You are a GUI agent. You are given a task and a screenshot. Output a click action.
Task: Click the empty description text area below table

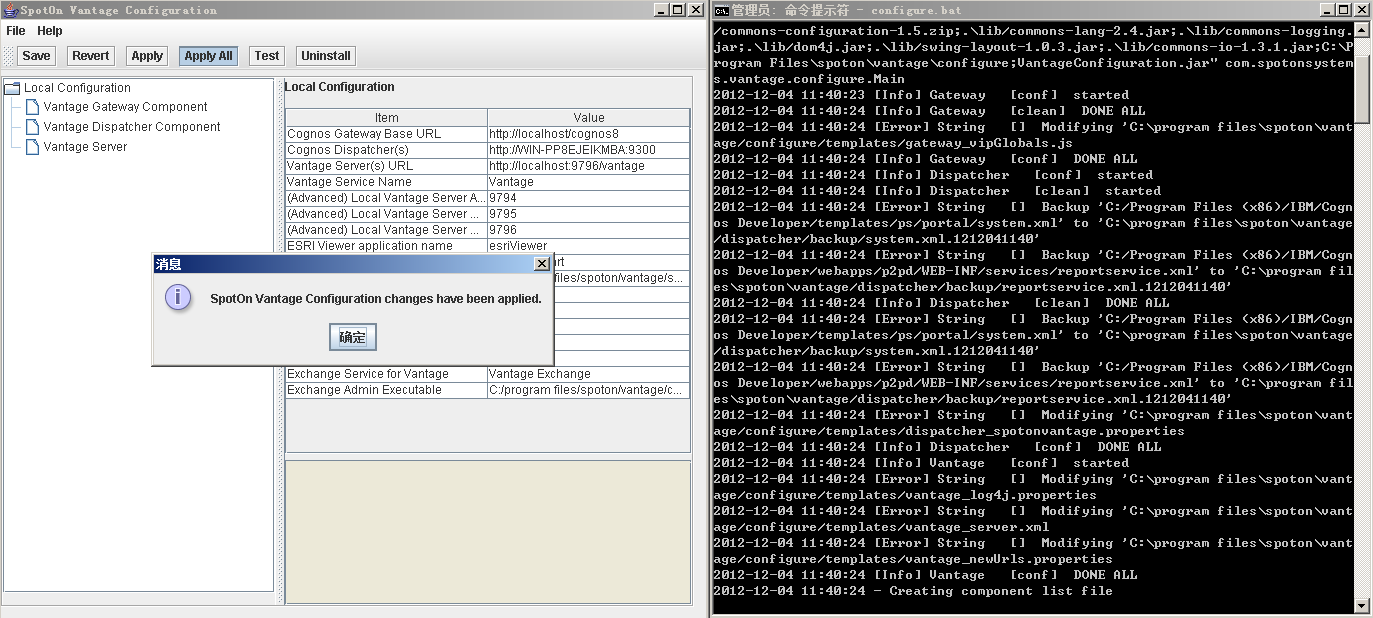[x=488, y=532]
